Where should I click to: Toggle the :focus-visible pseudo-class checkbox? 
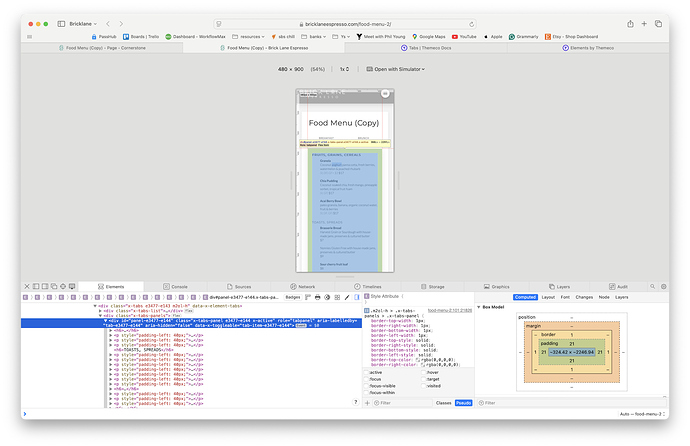point(367,386)
